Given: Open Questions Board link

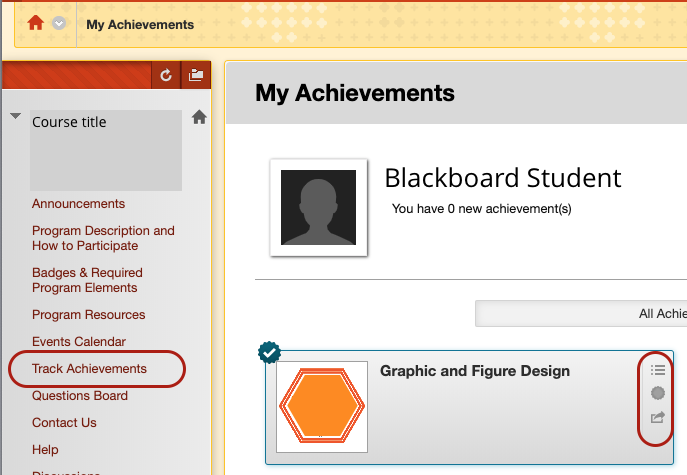Looking at the screenshot, I should [80, 396].
